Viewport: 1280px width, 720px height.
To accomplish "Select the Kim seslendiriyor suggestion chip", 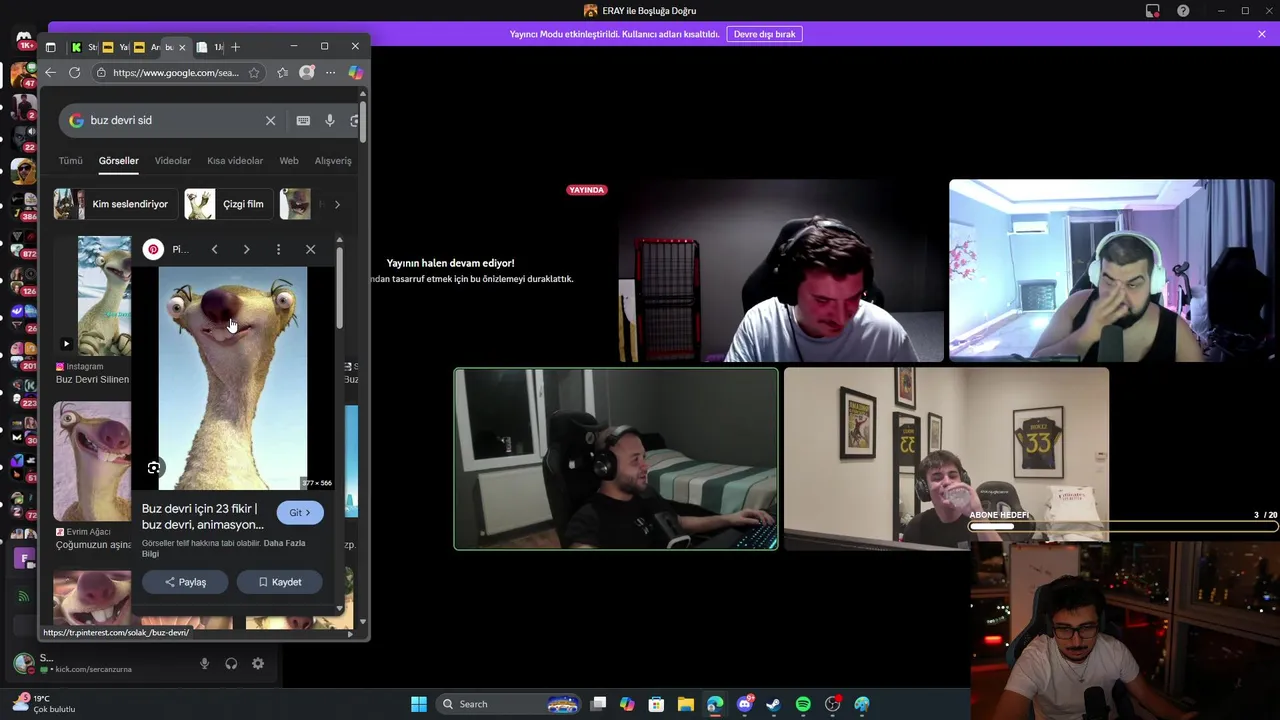I will click(116, 204).
